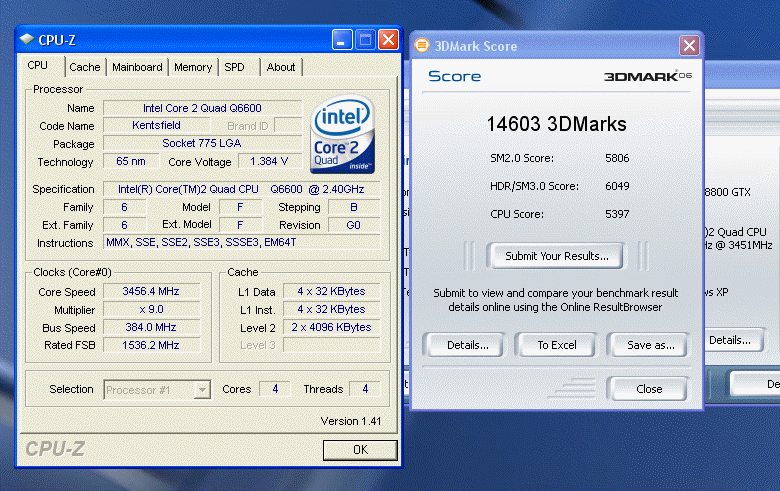Export results with To Excel button

pos(557,345)
